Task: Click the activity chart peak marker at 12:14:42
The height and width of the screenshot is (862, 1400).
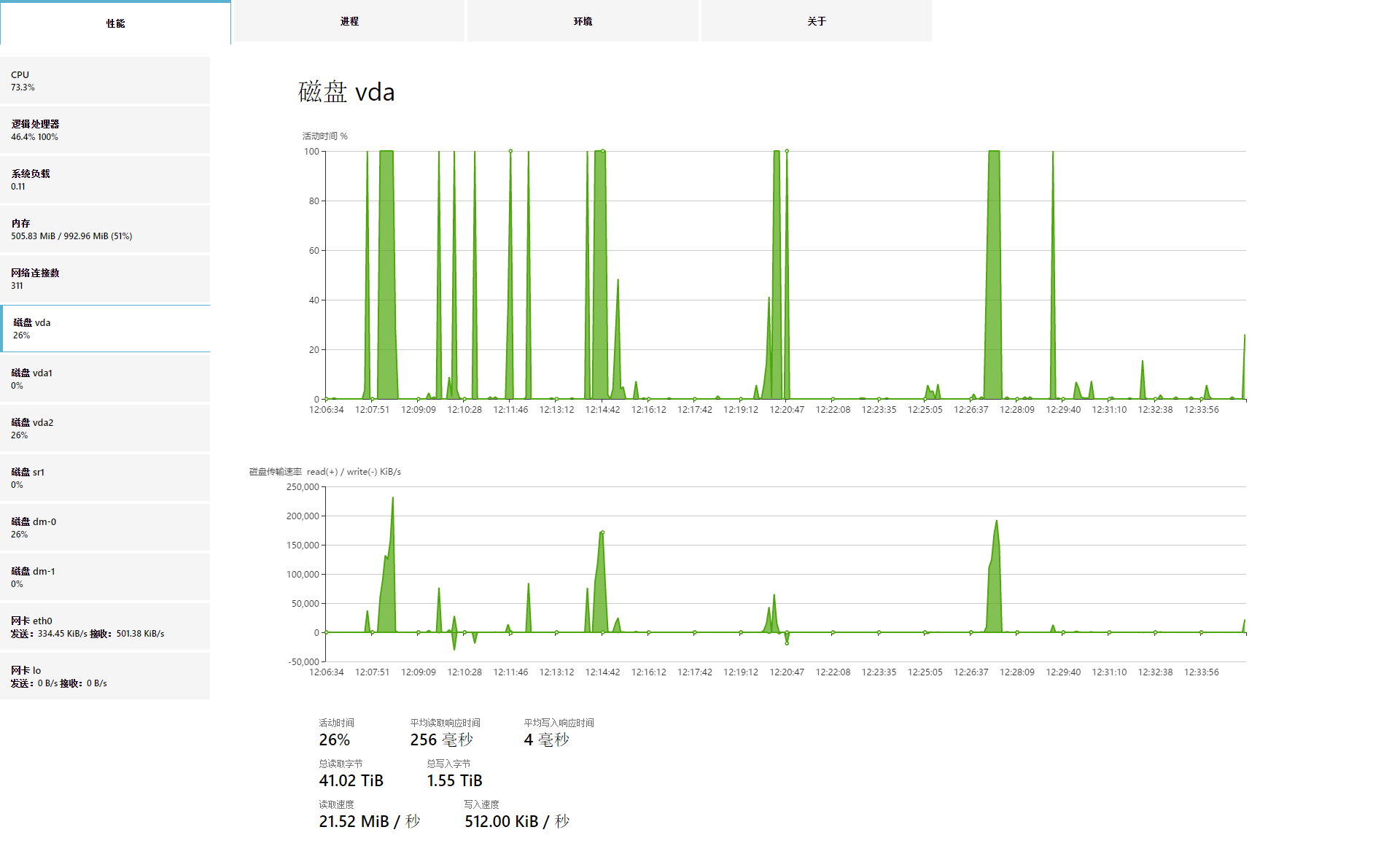Action: (602, 151)
